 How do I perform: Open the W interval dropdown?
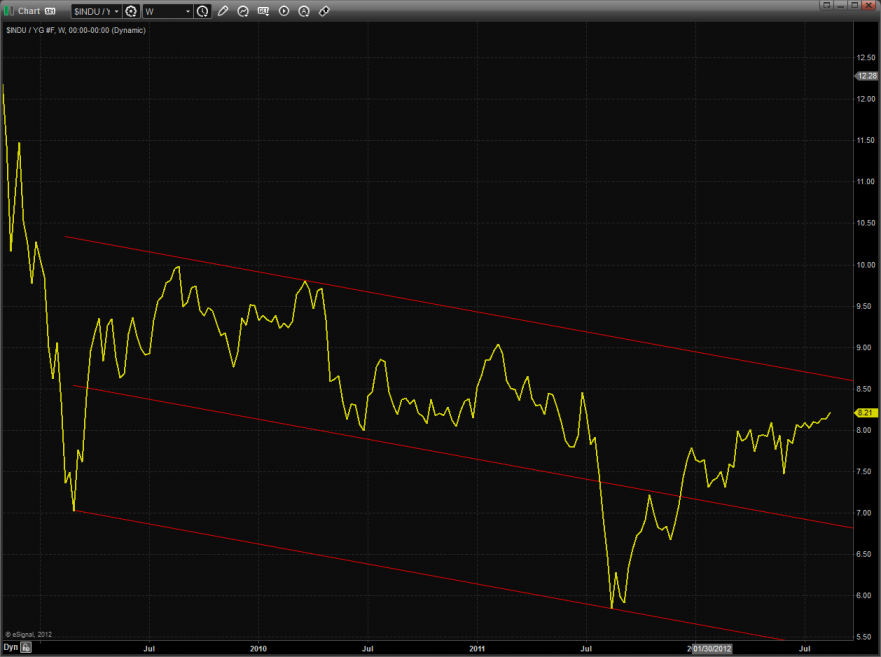tap(168, 11)
